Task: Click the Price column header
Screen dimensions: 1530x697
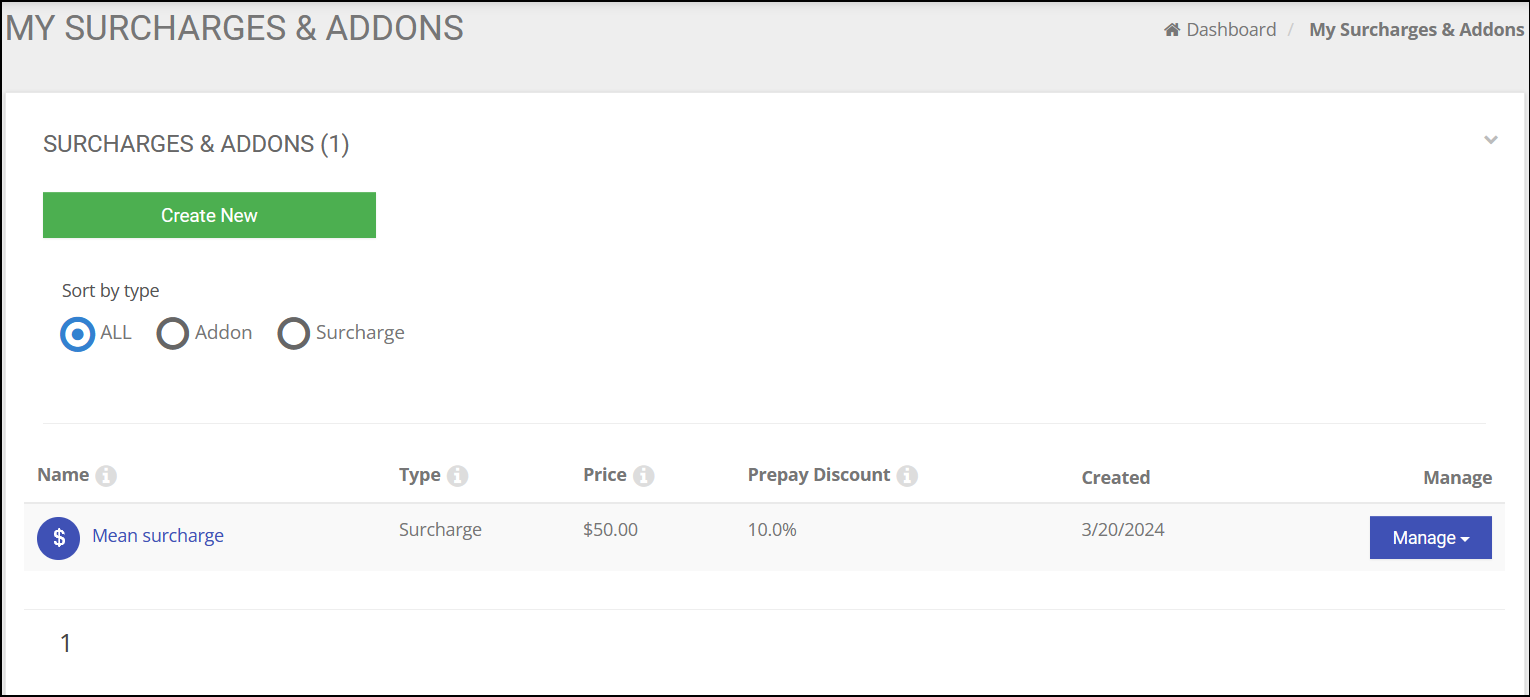Action: tap(605, 475)
